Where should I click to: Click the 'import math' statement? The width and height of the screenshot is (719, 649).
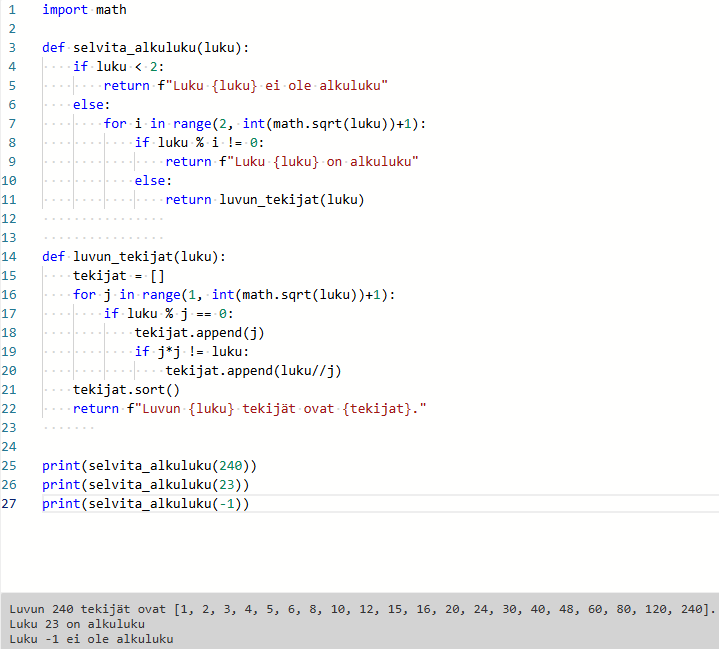coord(84,10)
